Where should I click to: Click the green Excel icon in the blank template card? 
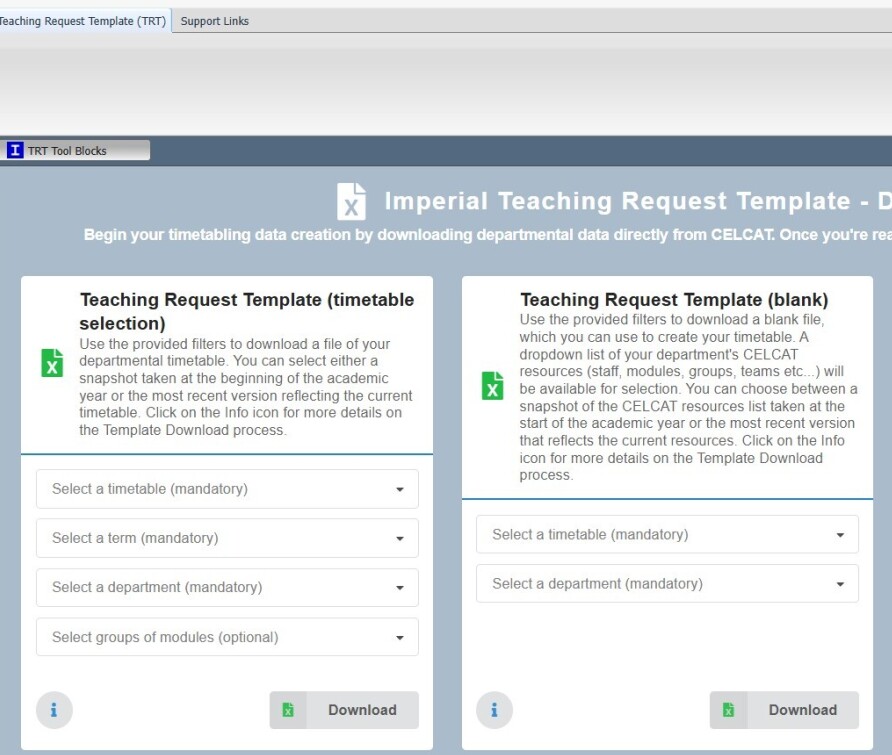pyautogui.click(x=493, y=385)
